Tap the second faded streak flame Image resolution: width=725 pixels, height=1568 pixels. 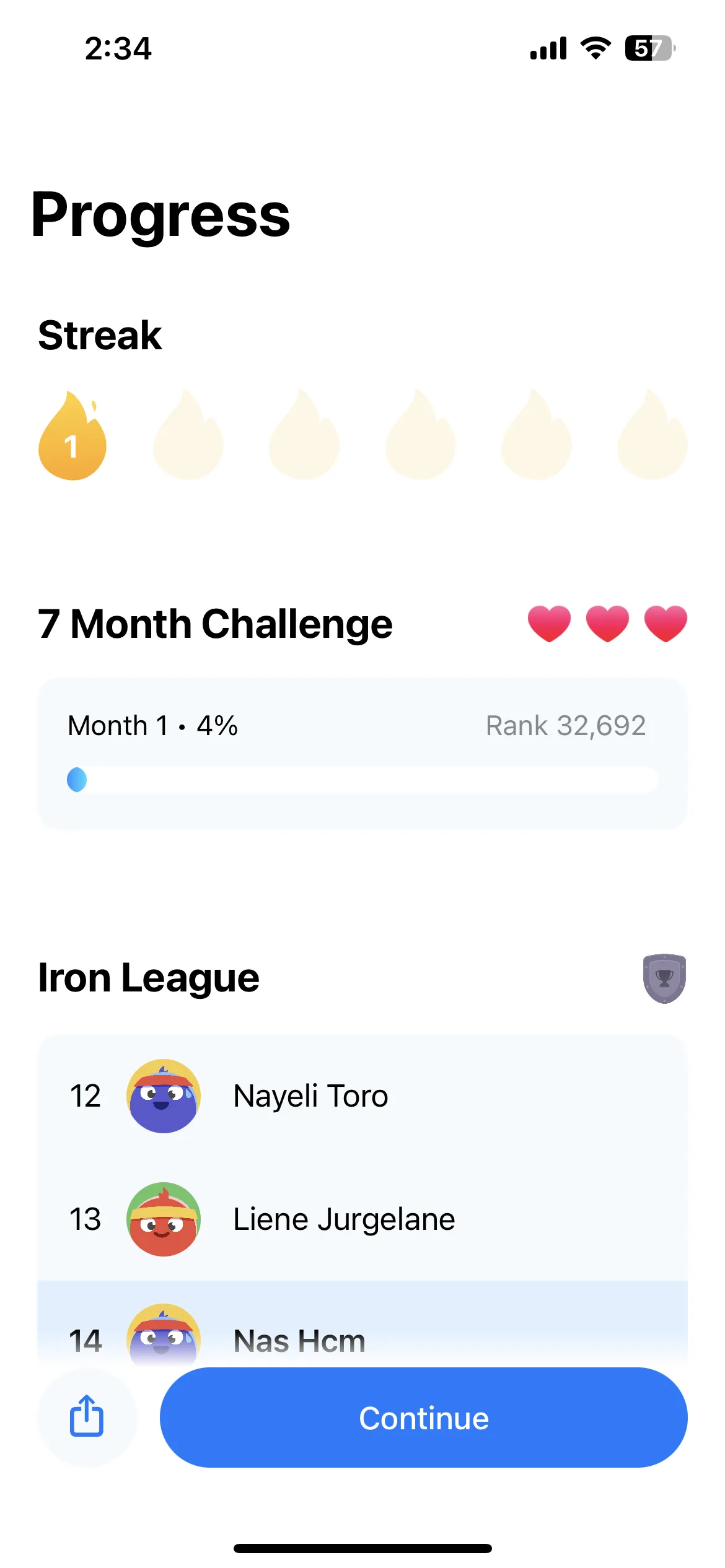coord(304,434)
